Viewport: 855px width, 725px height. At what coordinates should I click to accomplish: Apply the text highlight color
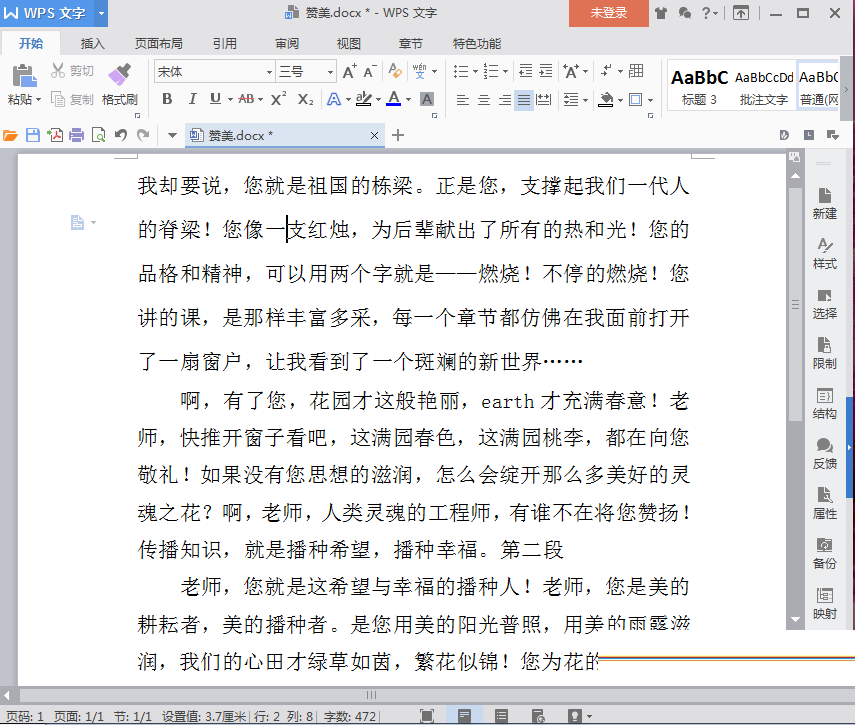(x=363, y=99)
